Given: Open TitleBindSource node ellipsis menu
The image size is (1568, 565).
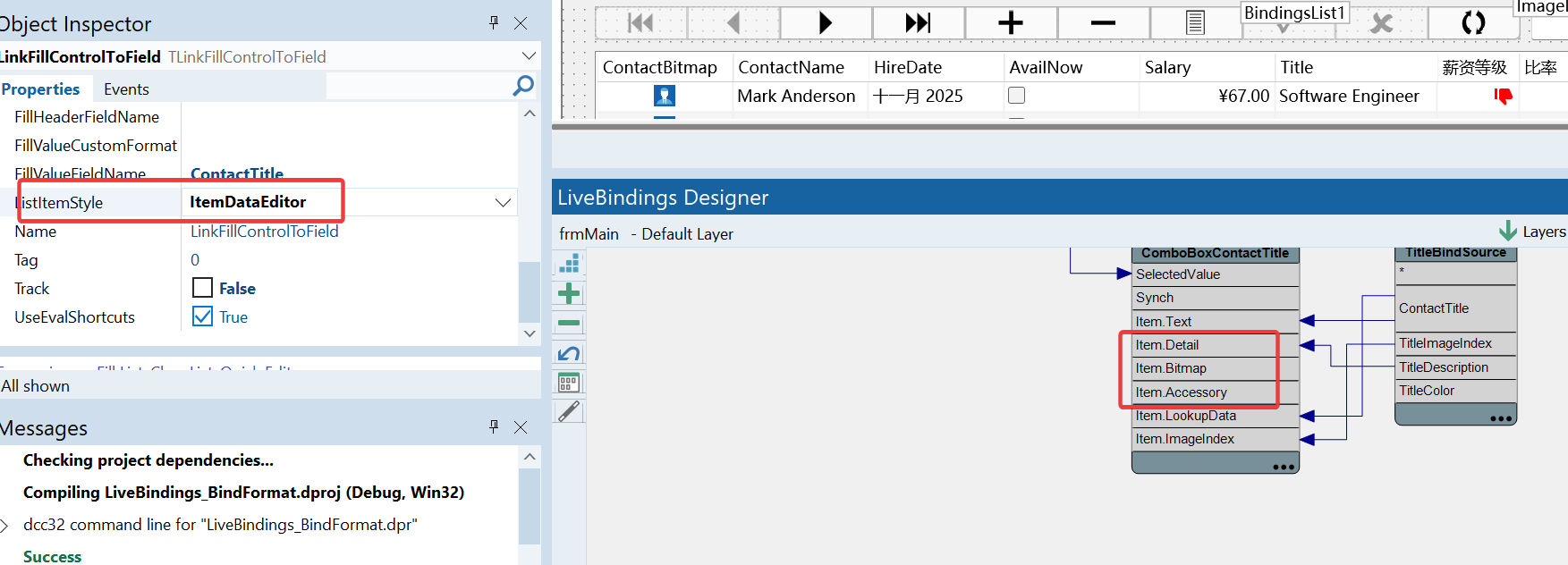Looking at the screenshot, I should [1501, 418].
